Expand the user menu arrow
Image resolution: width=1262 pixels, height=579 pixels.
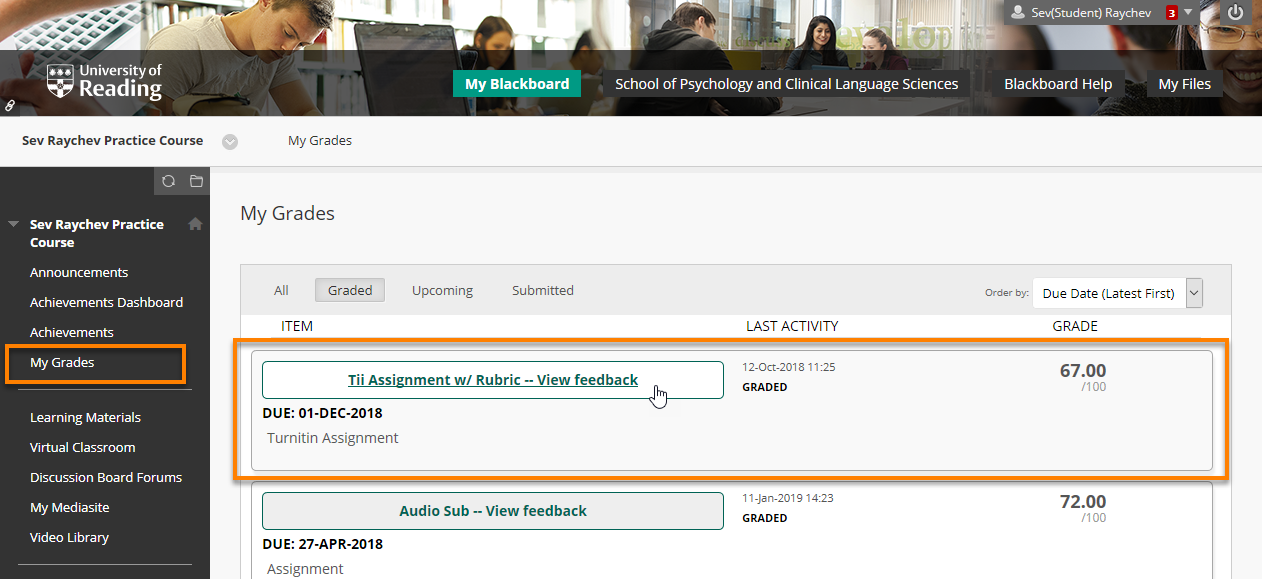coord(1188,13)
